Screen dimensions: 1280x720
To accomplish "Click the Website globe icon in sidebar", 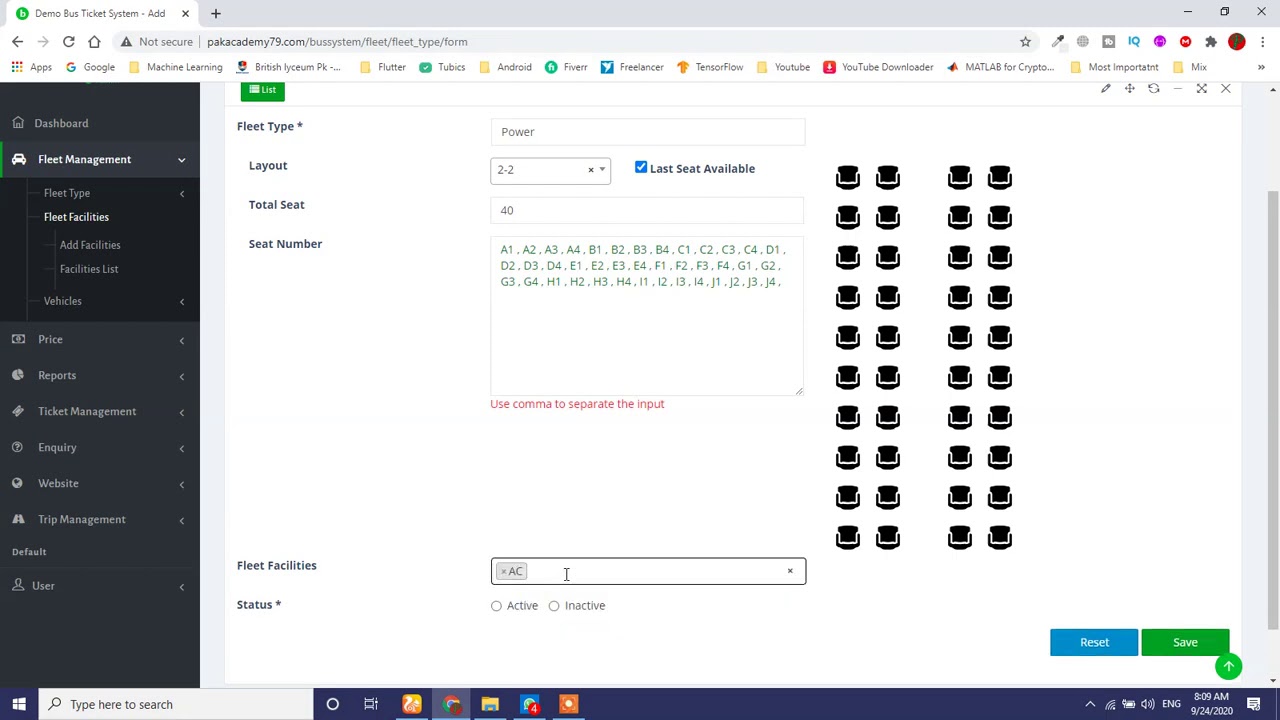I will [x=18, y=483].
